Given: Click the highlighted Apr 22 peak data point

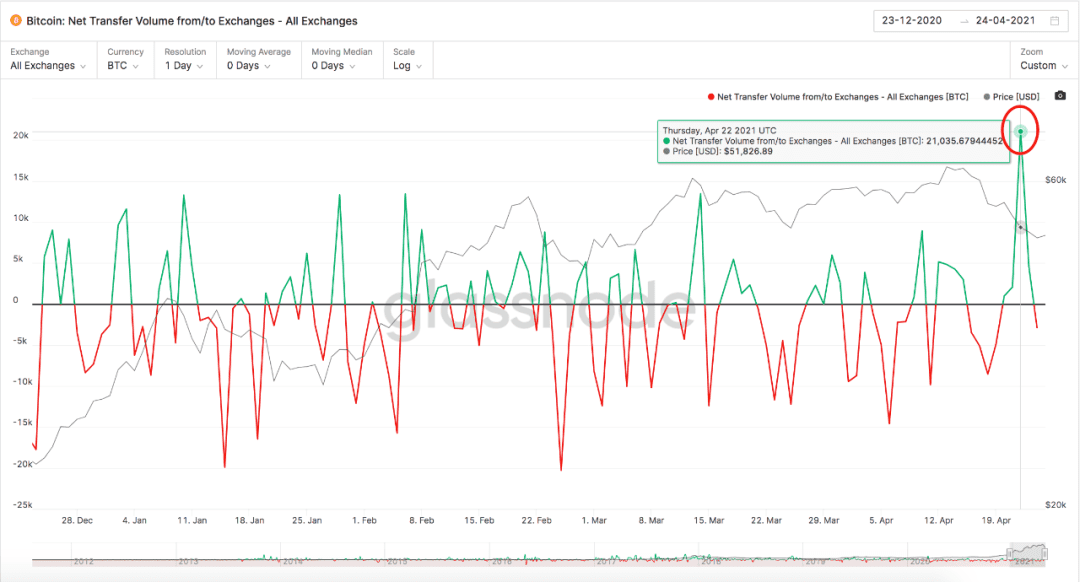Looking at the screenshot, I should (x=1021, y=132).
